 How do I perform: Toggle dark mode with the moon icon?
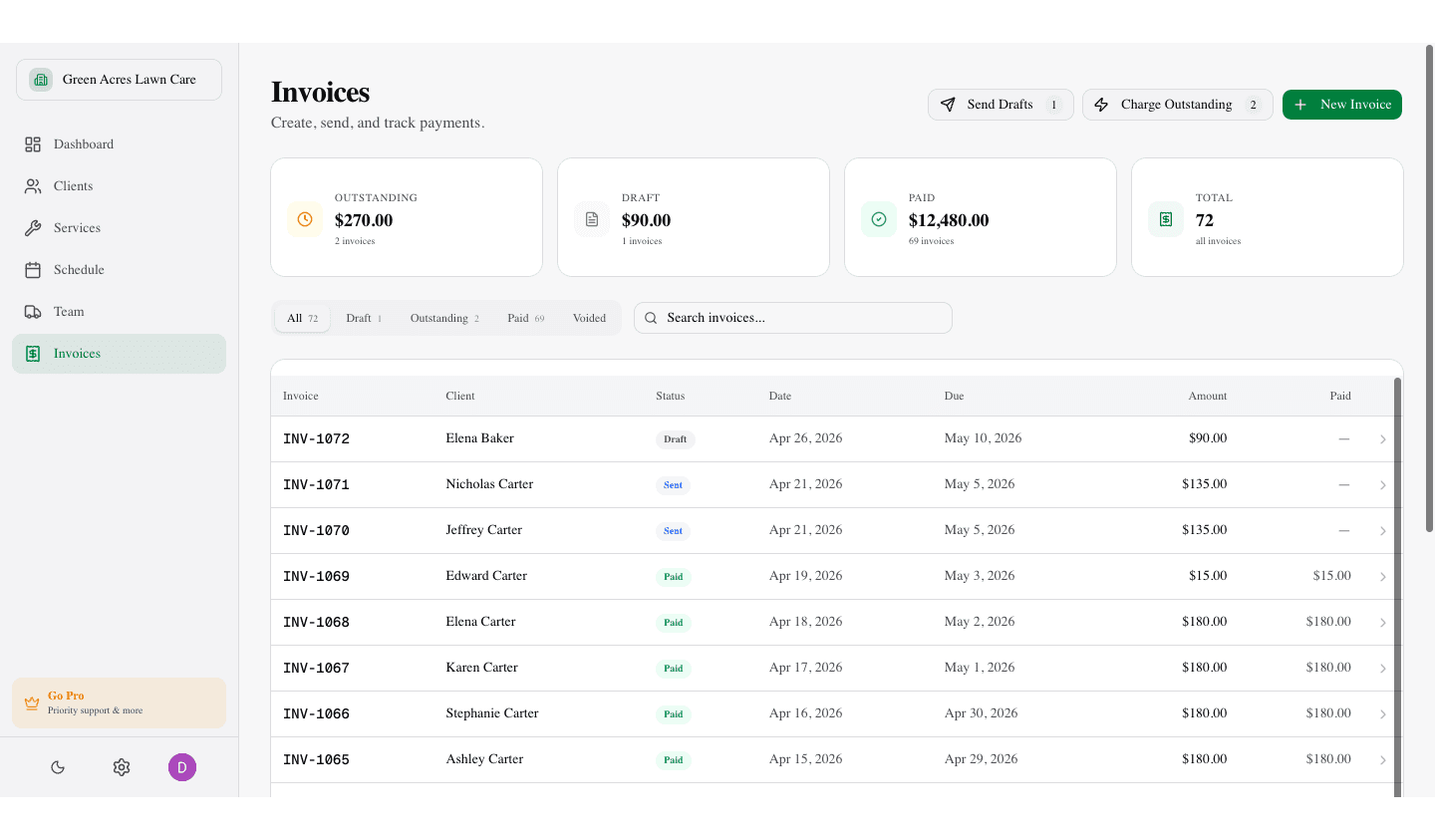57,767
